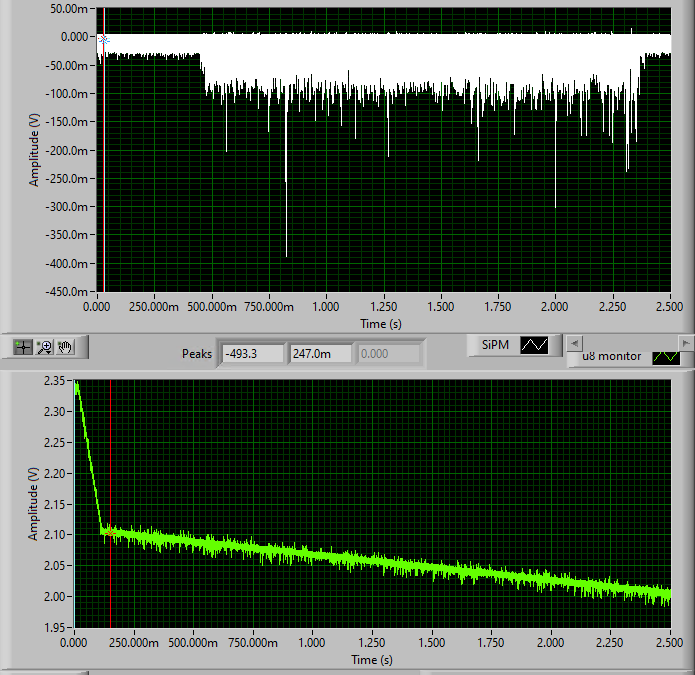This screenshot has height=675, width=695.
Task: Click the u8 monitor green waveform icon
Action: click(x=665, y=357)
